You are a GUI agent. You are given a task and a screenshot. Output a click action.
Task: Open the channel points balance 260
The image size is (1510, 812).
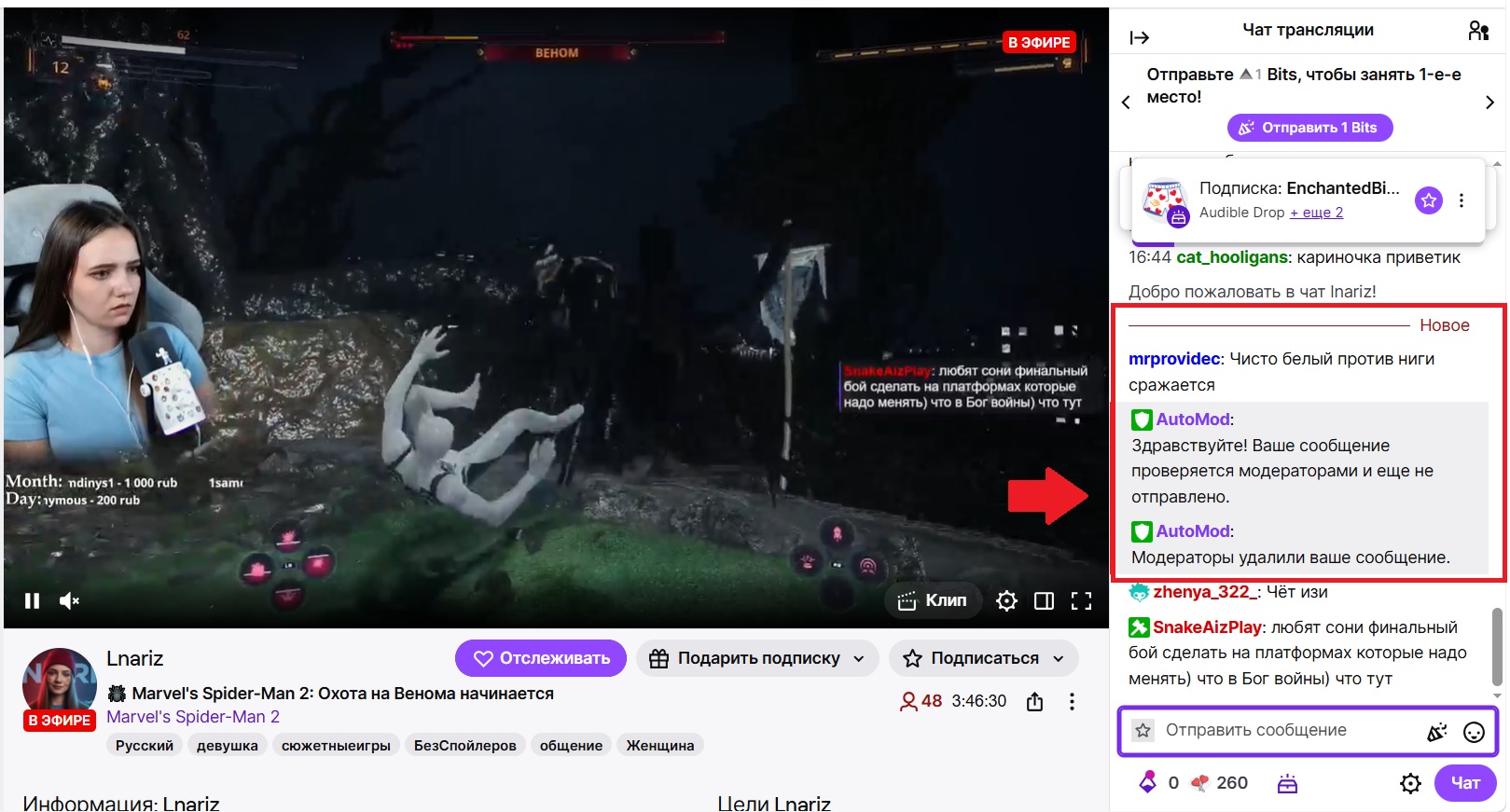click(1221, 783)
